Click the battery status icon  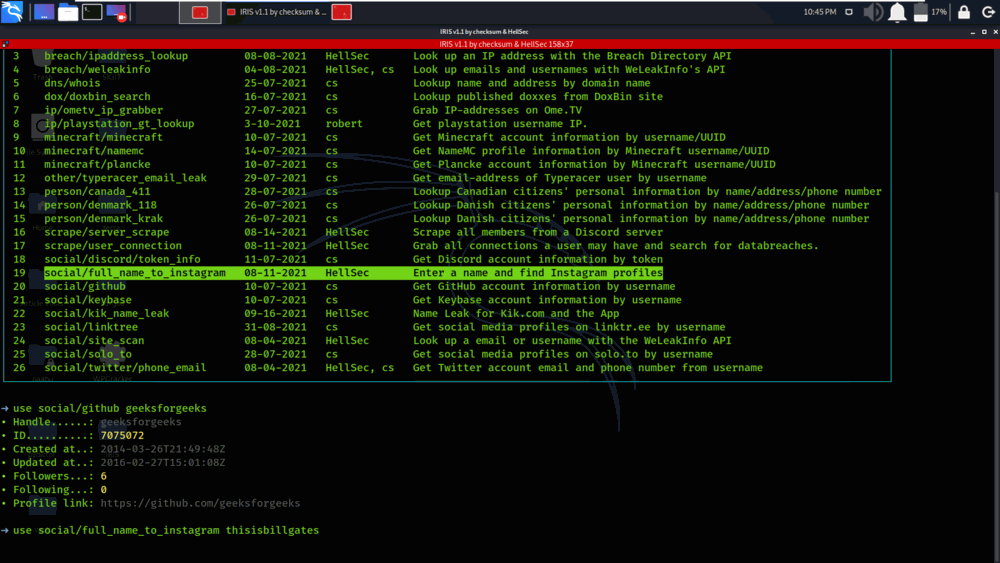(x=921, y=12)
